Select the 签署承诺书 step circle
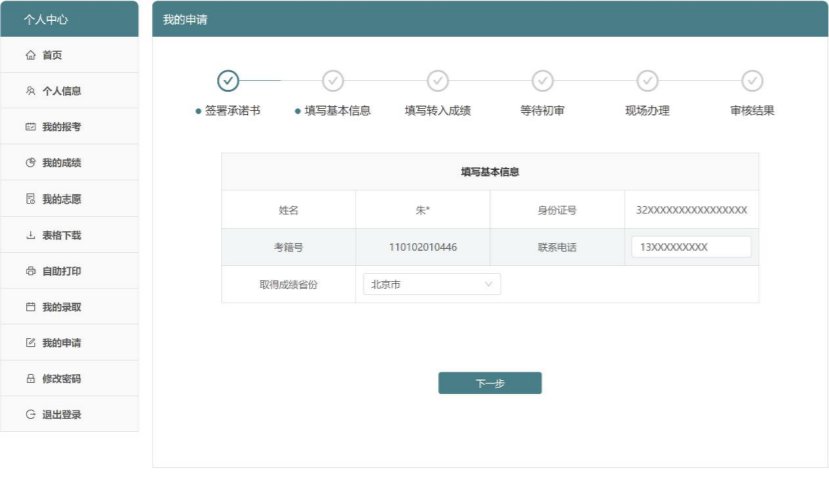 pos(228,80)
